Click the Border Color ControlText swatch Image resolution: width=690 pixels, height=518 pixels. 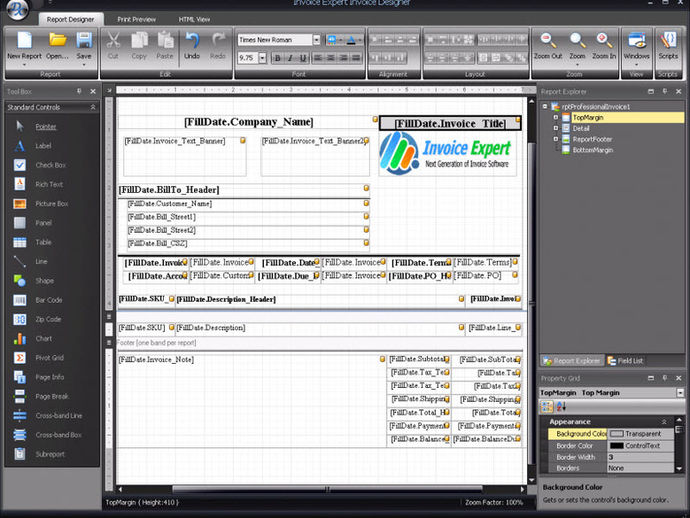(x=617, y=446)
